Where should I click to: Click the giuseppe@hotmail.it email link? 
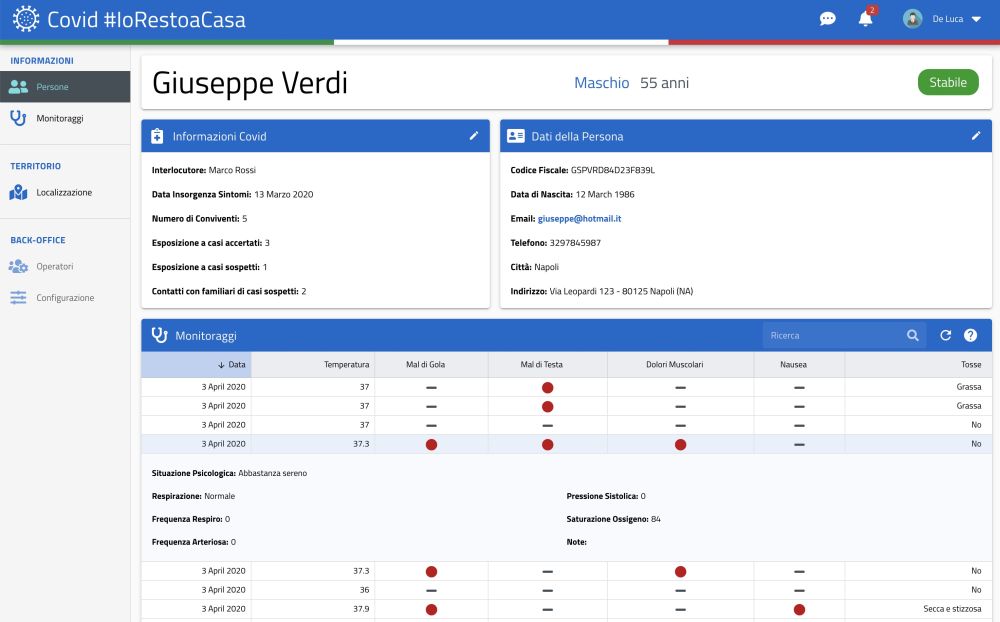click(x=579, y=218)
